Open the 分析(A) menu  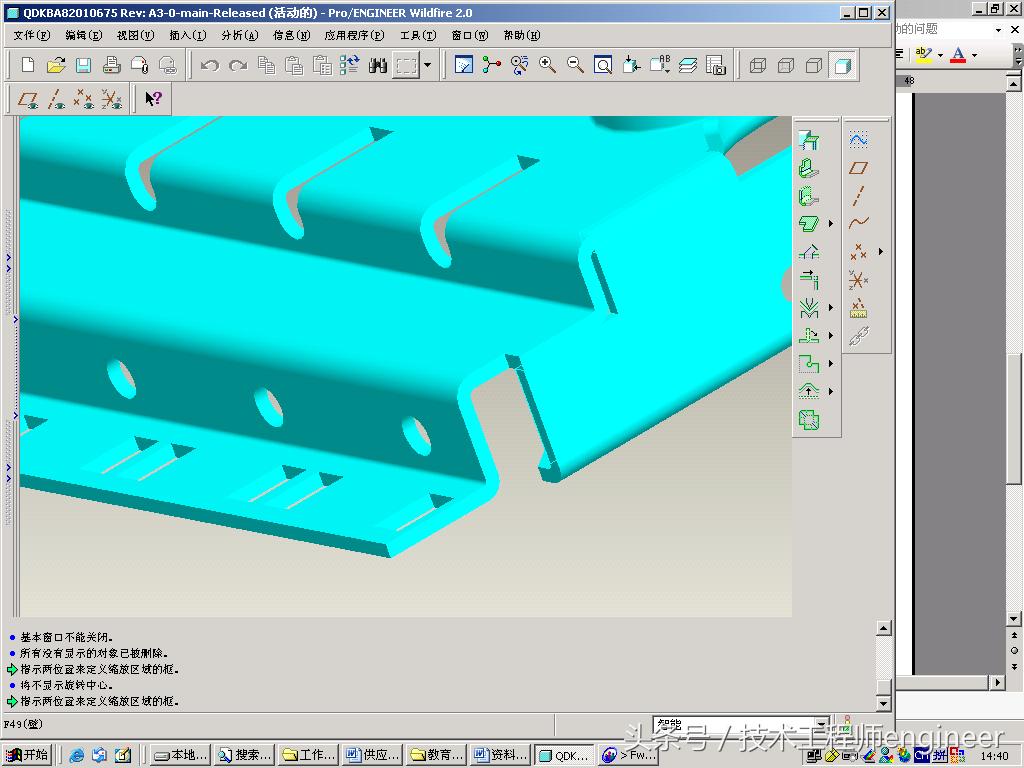click(240, 35)
